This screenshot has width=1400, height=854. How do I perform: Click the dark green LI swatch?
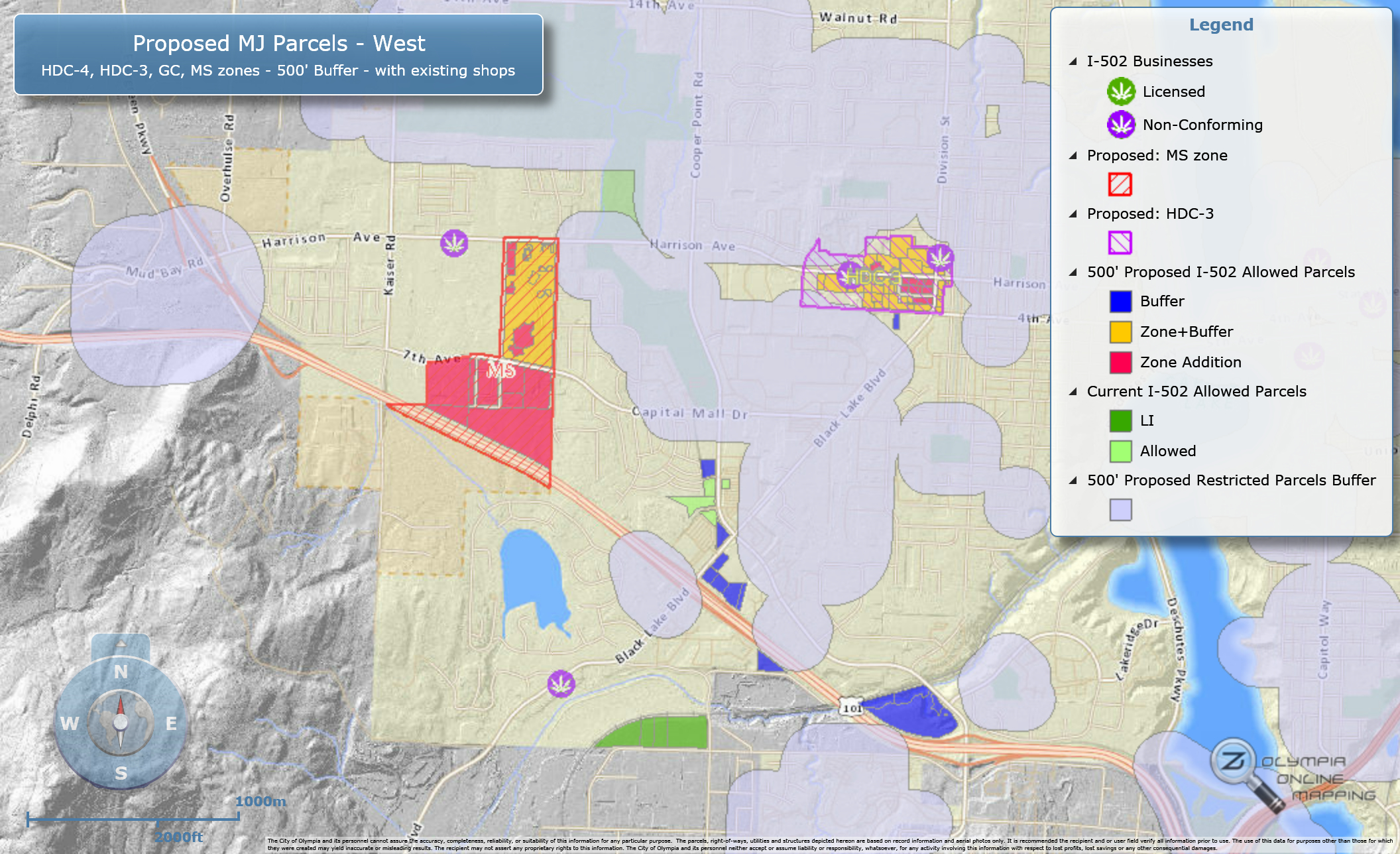pos(1120,420)
